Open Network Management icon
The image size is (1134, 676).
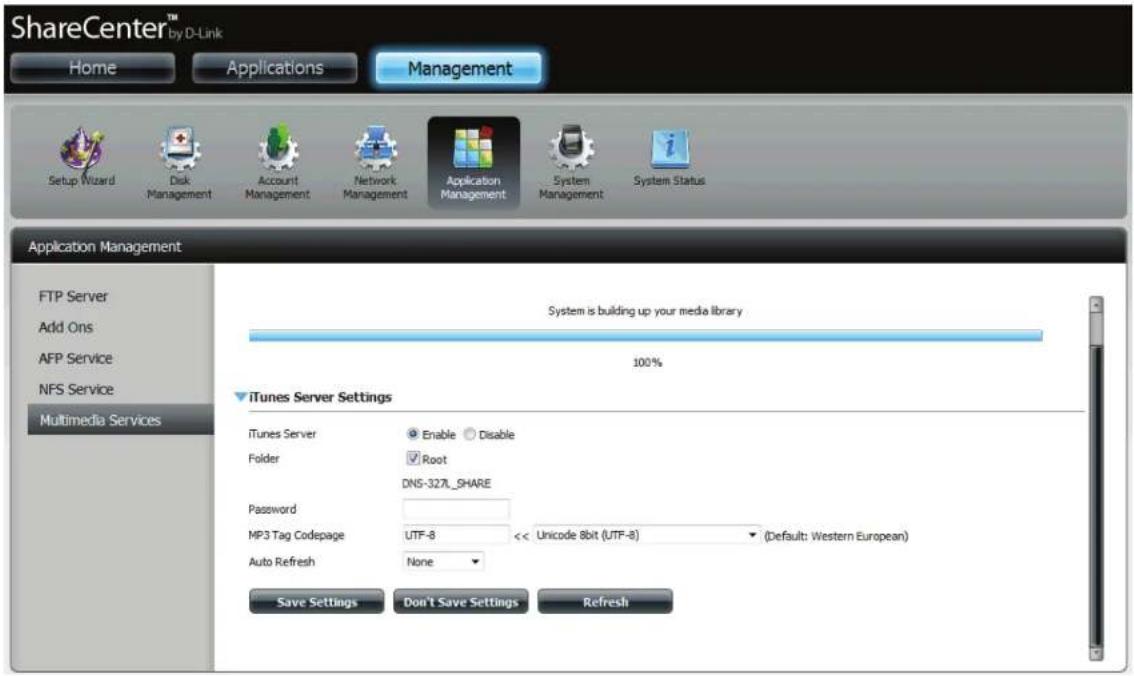(x=375, y=163)
